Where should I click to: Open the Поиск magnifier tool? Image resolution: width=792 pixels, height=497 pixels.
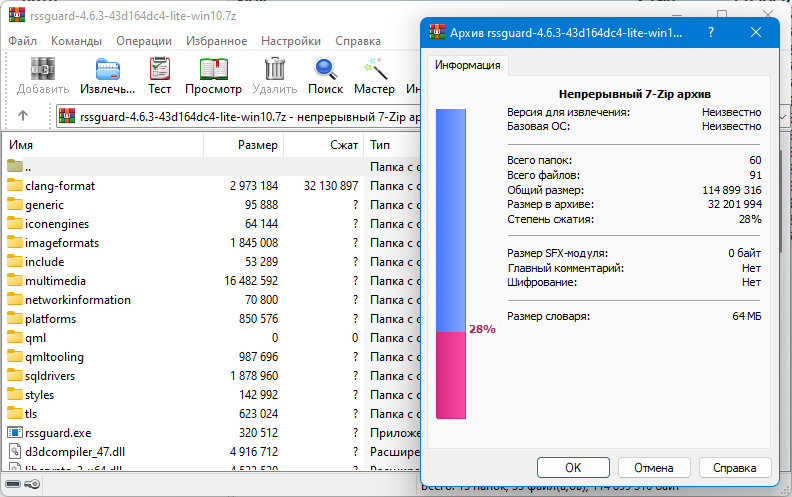point(325,69)
